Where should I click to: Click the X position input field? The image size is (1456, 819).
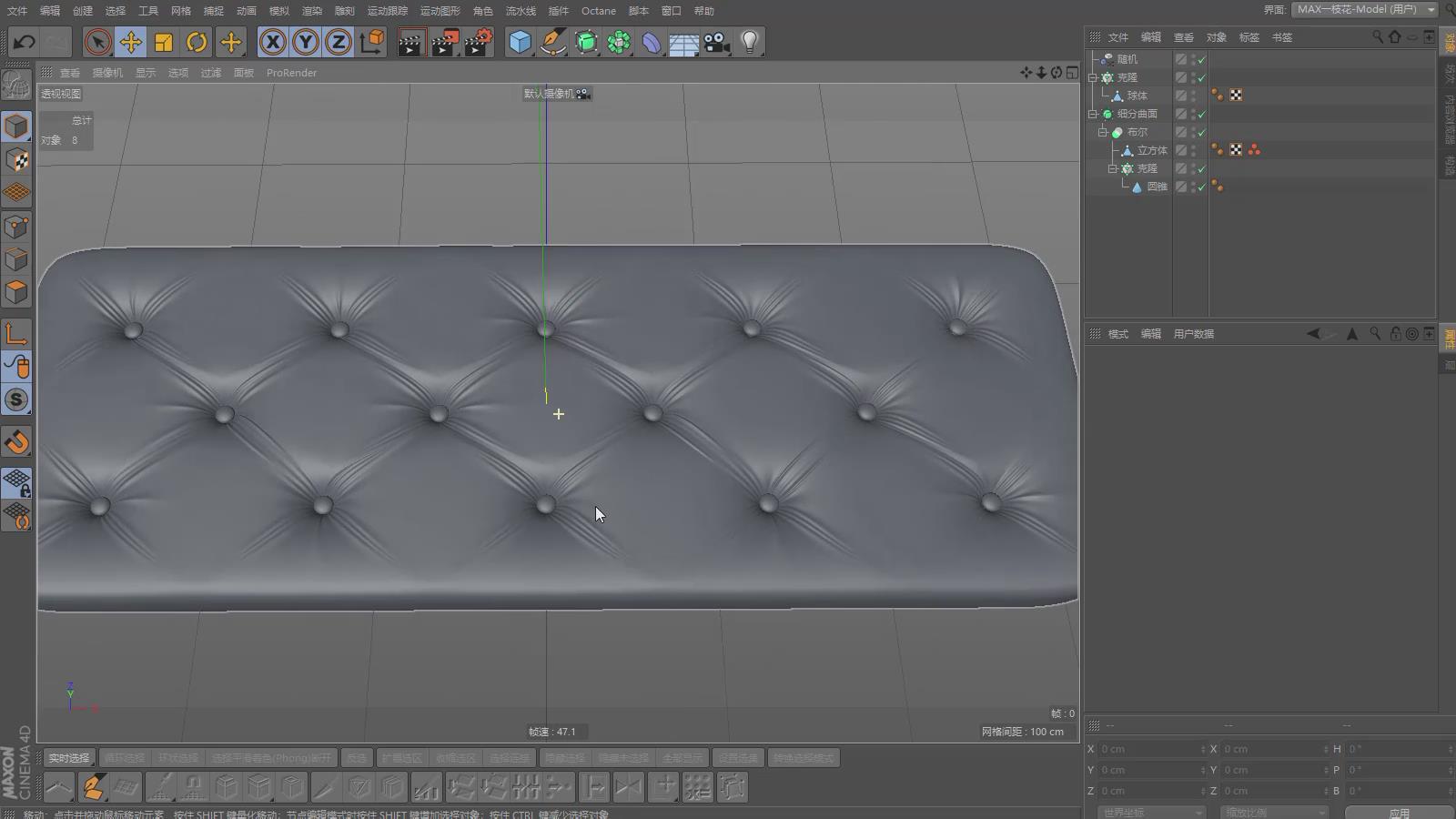pos(1148,749)
